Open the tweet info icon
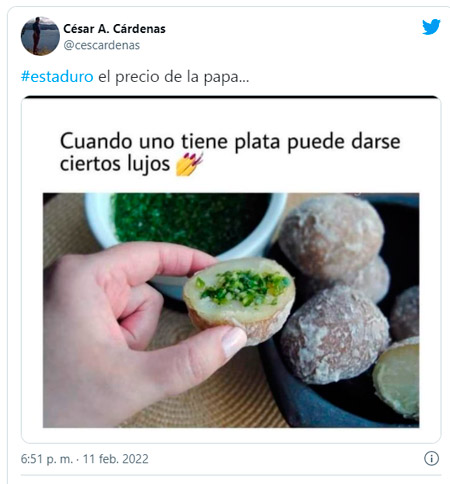Screen dimensions: 450x484 coord(431,458)
